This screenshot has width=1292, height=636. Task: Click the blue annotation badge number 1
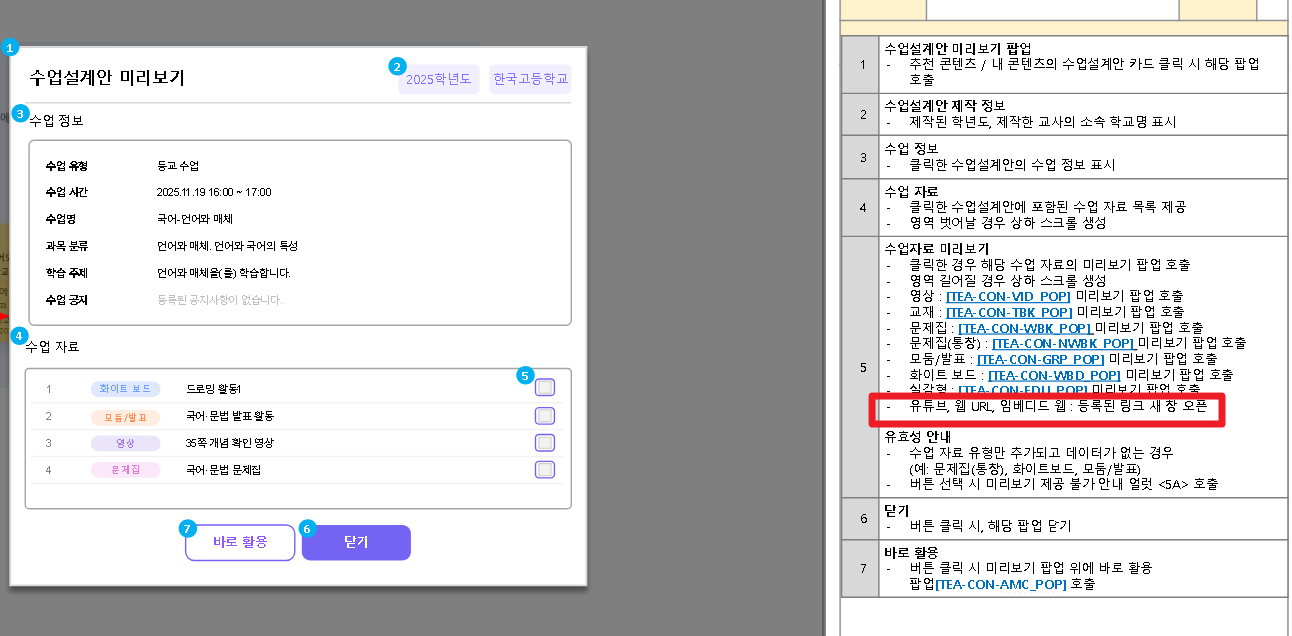pyautogui.click(x=10, y=47)
